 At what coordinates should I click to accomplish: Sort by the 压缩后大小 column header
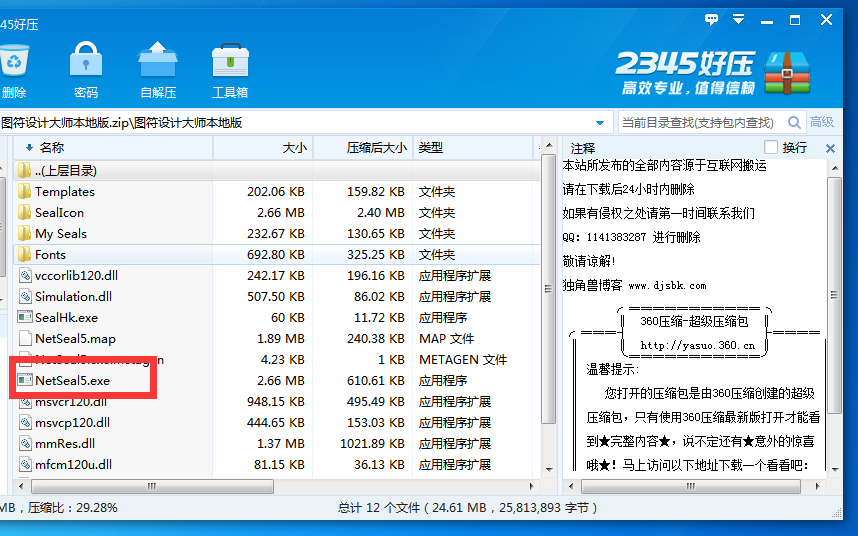363,148
